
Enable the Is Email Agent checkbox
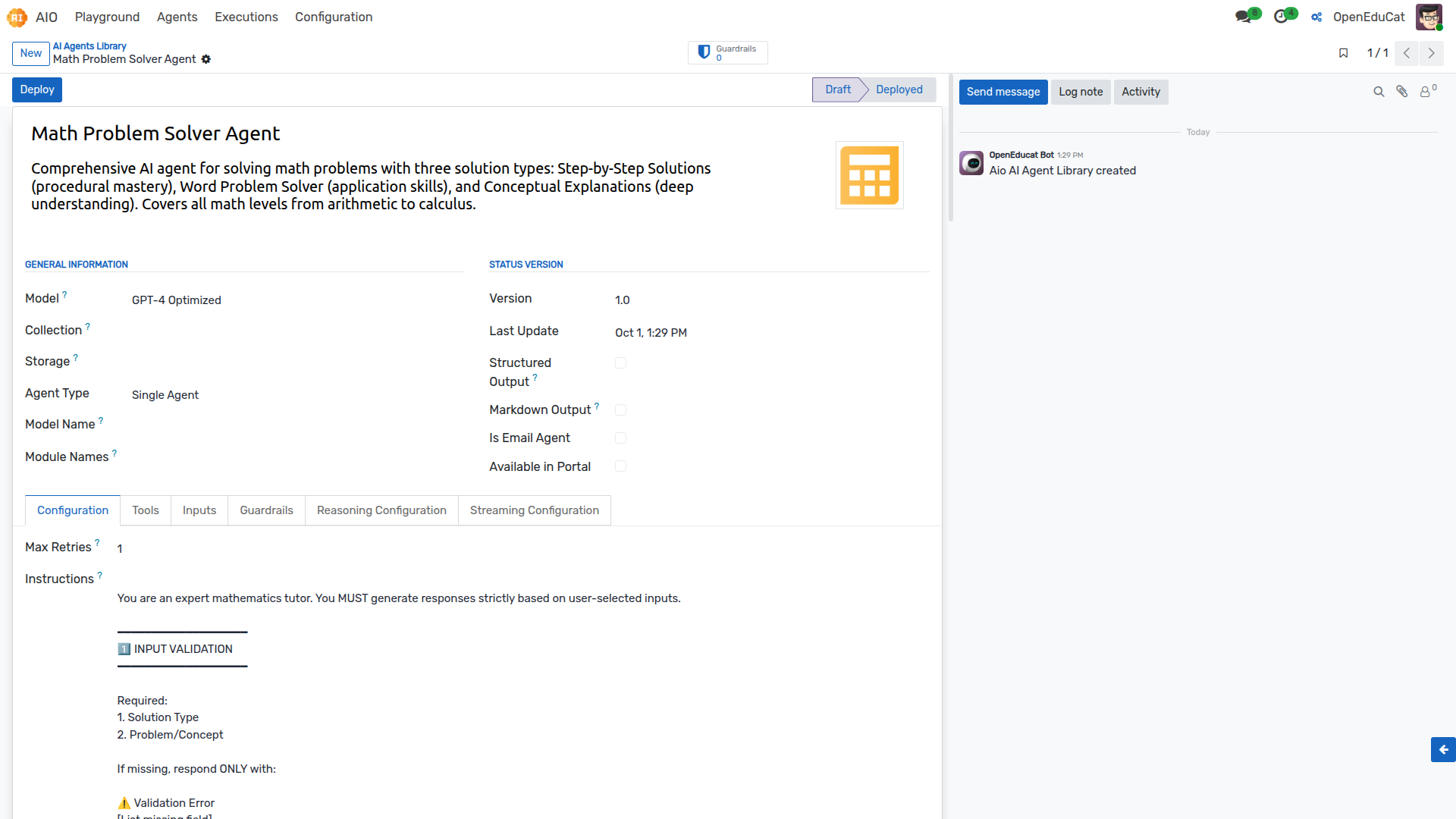(x=621, y=438)
